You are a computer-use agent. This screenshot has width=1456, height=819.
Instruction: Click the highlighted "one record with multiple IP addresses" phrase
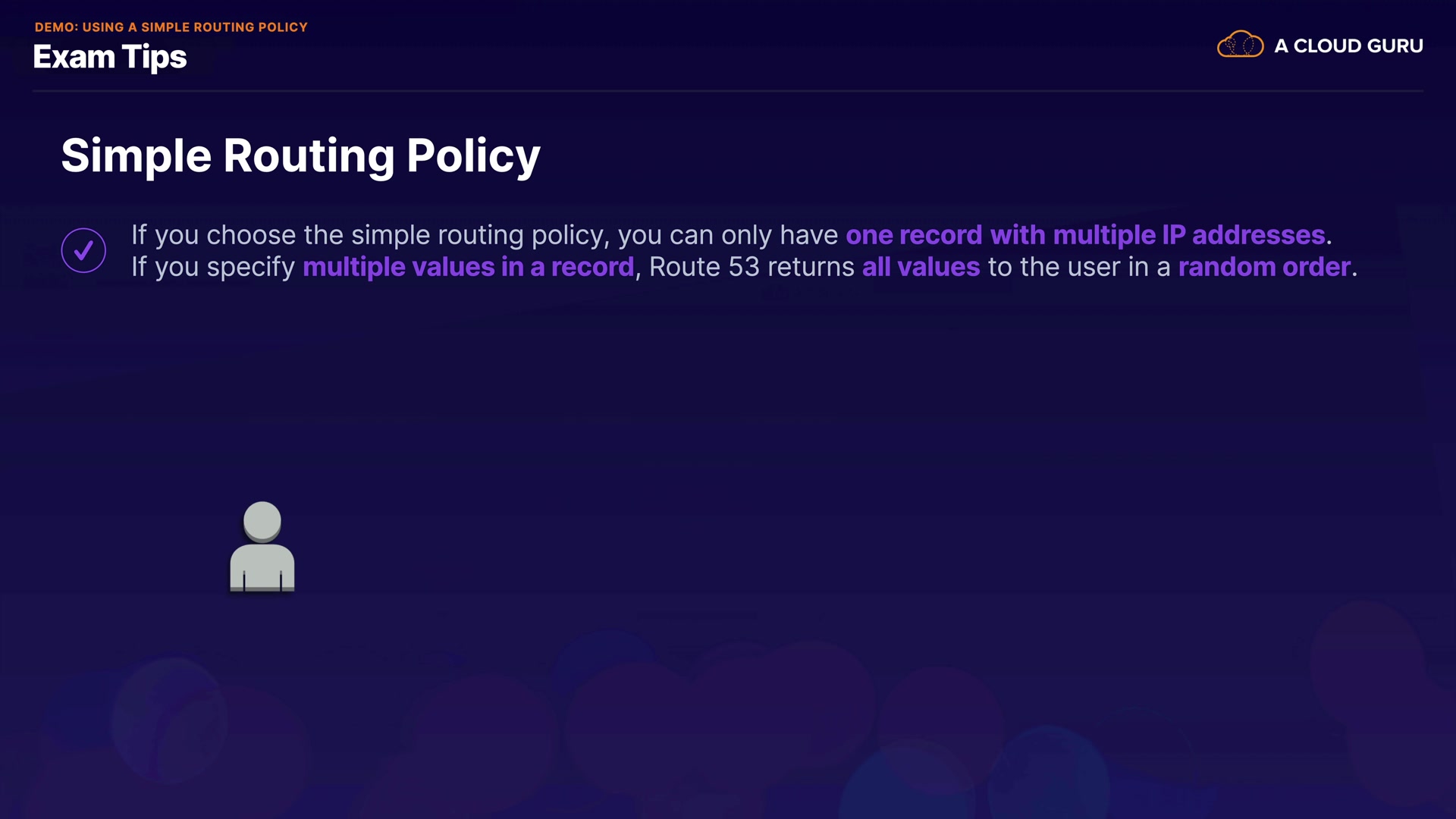pos(1085,235)
